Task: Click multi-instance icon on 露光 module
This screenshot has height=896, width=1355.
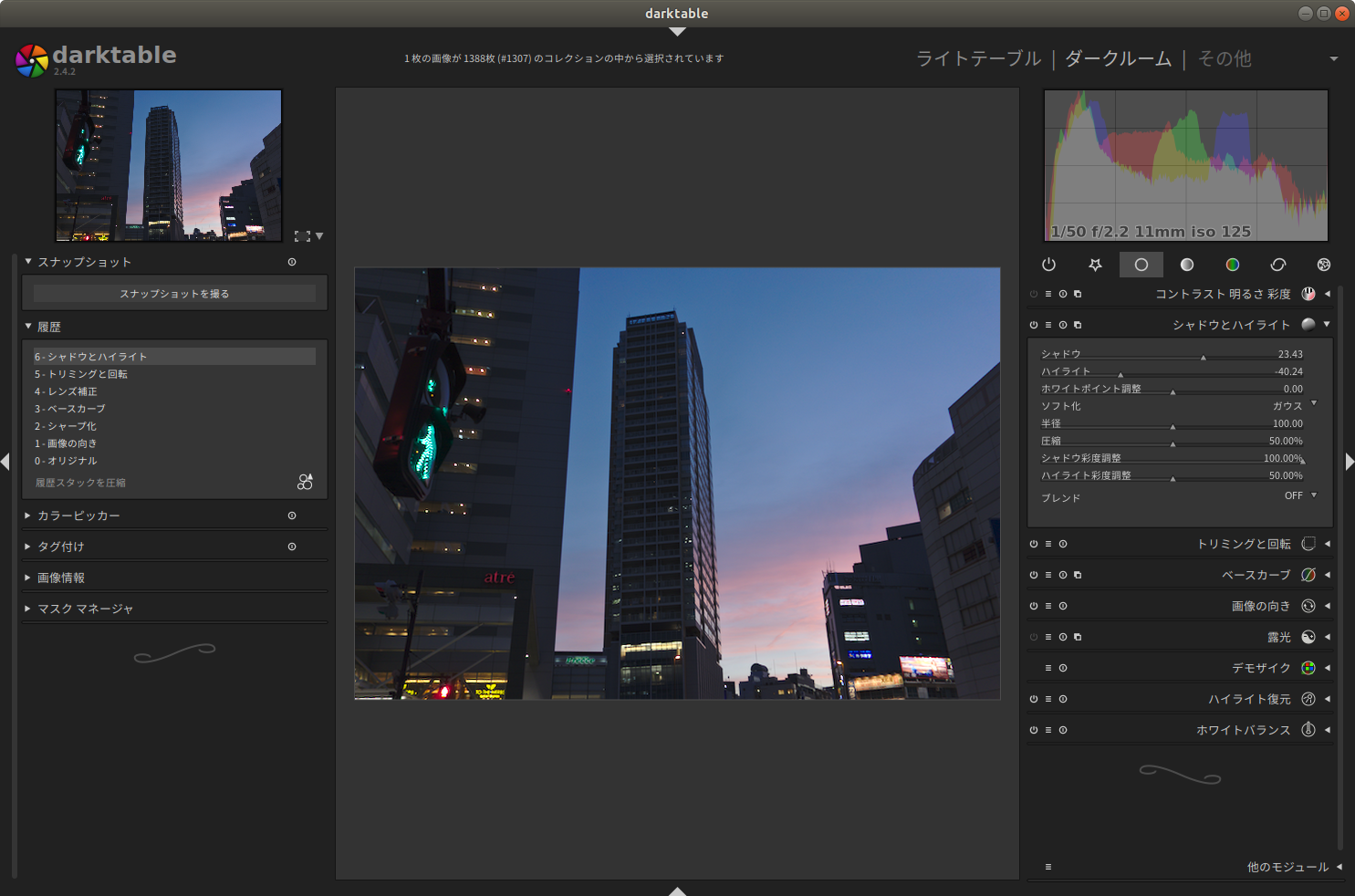Action: [x=1078, y=637]
